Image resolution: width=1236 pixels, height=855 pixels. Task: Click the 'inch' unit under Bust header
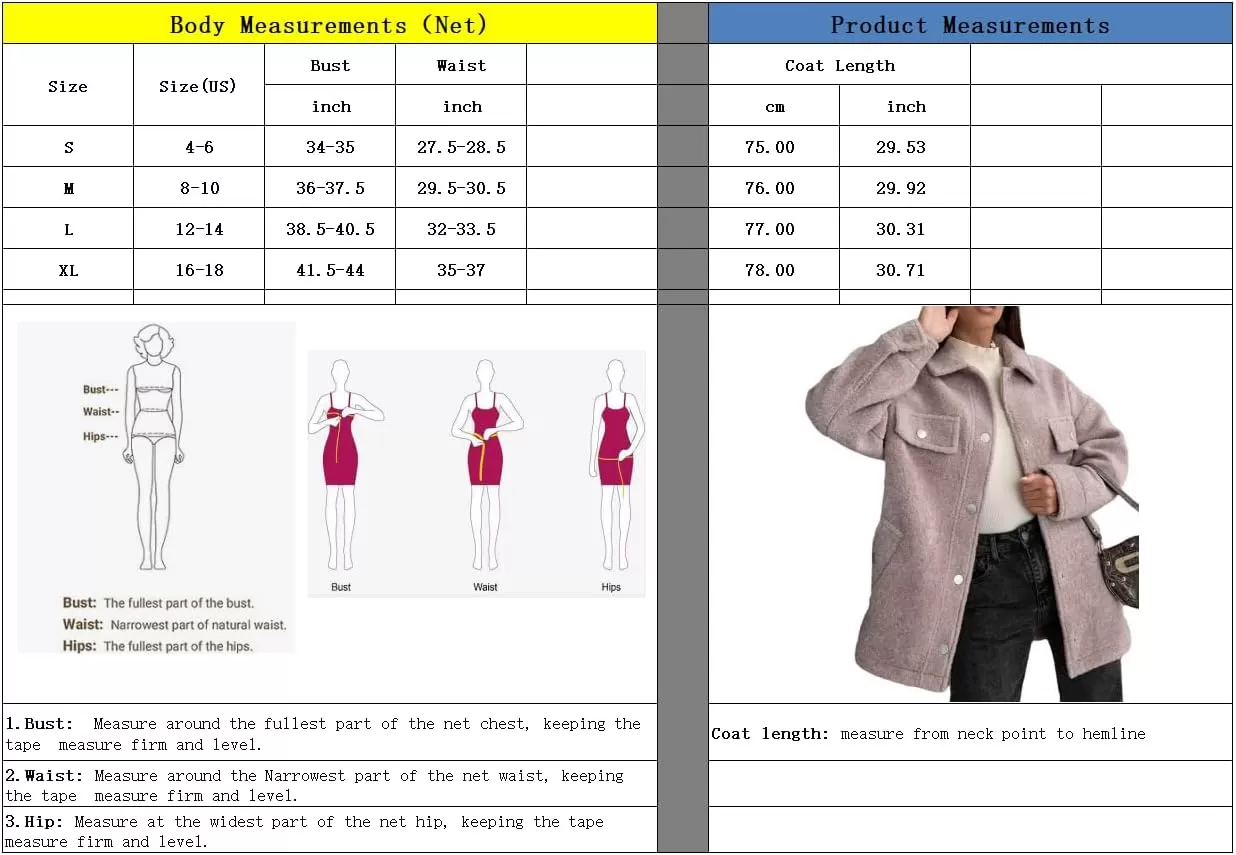[x=330, y=106]
